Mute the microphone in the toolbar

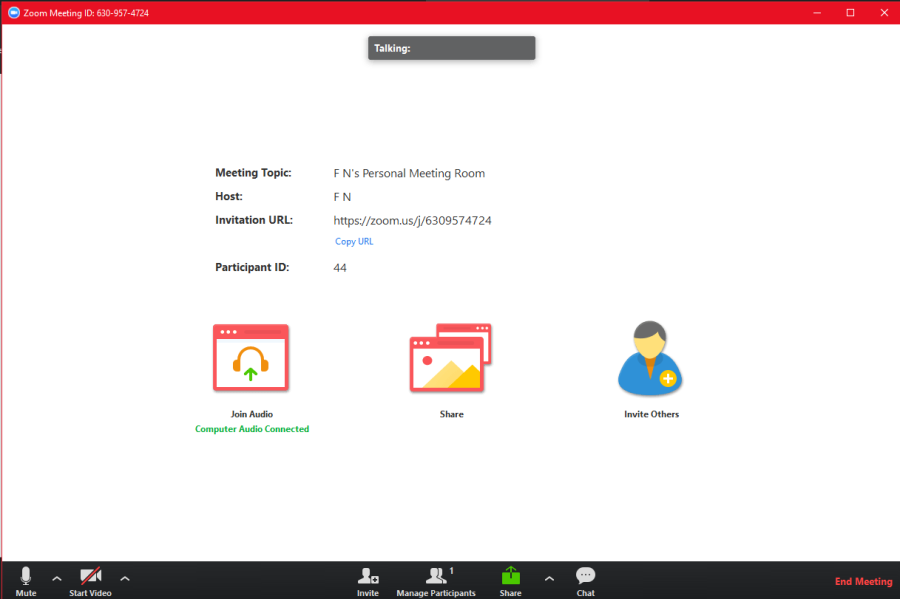coord(26,581)
